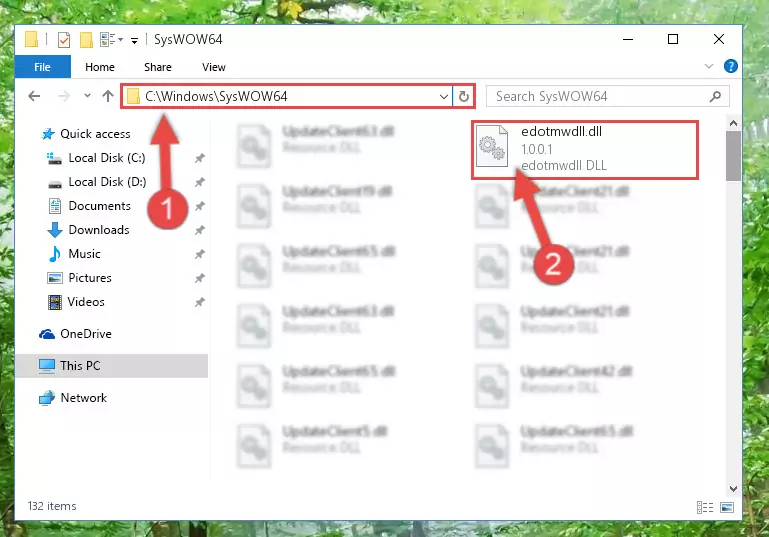
Task: Select This PC in navigation pane
Action: coord(111,366)
